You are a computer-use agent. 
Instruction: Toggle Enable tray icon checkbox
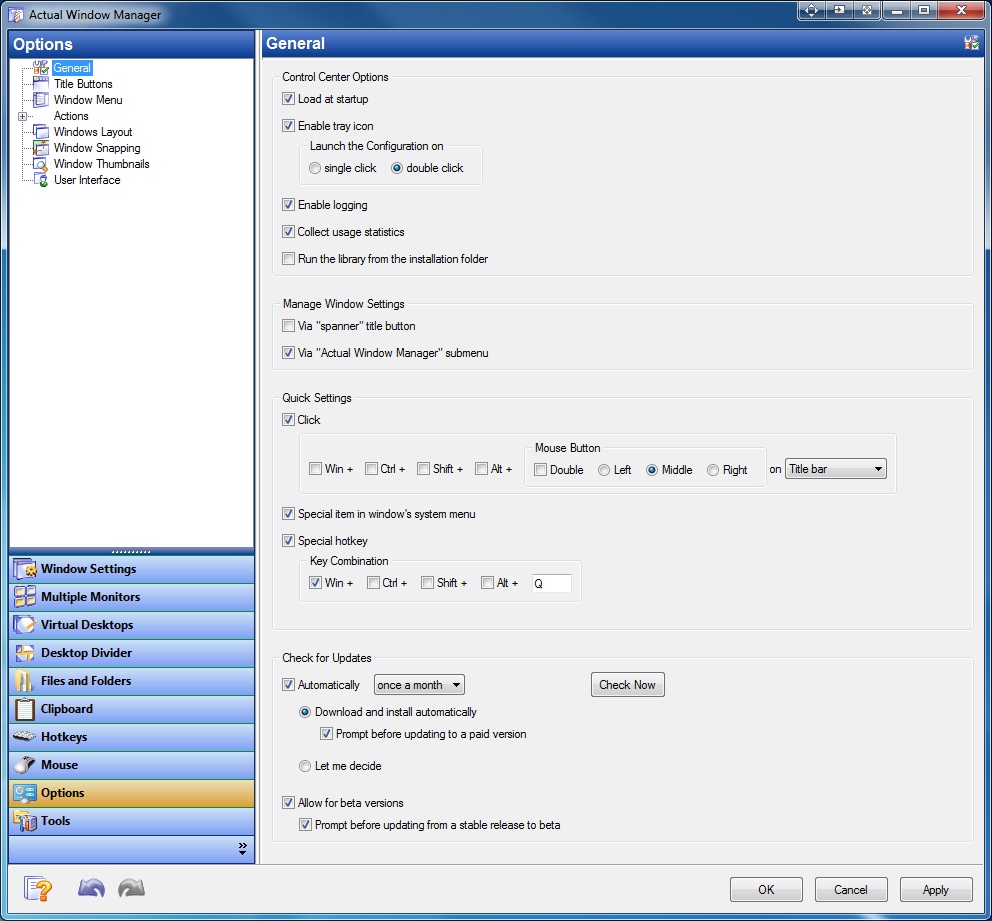(x=288, y=126)
